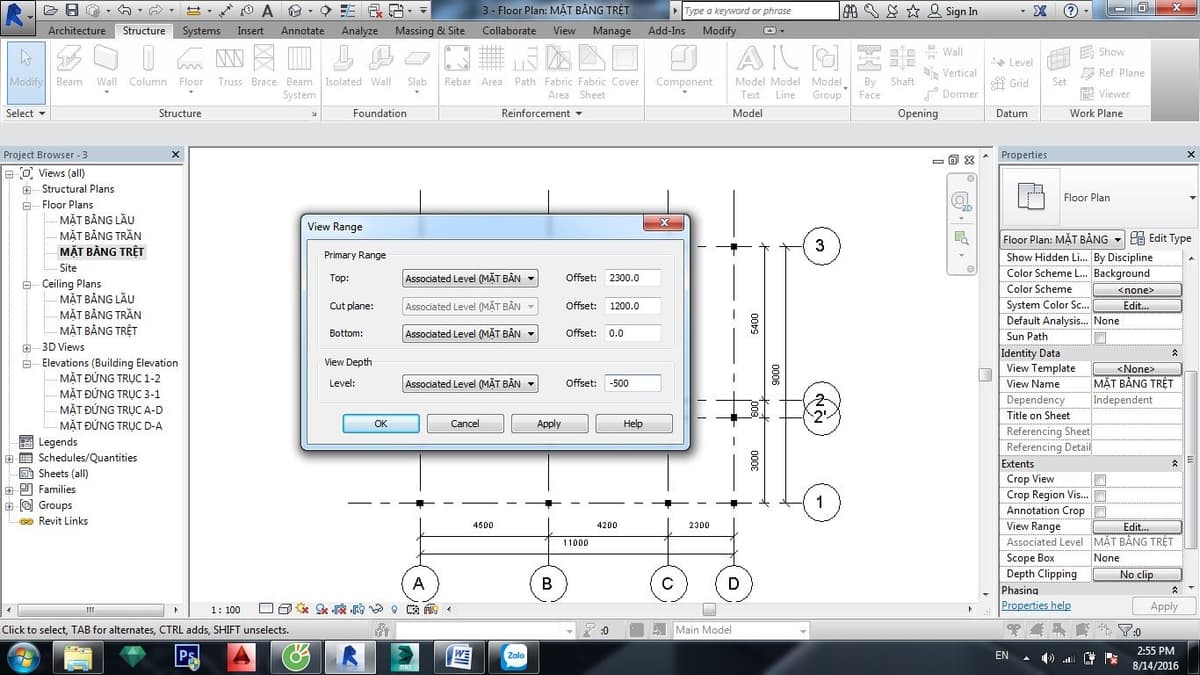The image size is (1200, 675).
Task: Select the Brace tool
Action: [264, 67]
